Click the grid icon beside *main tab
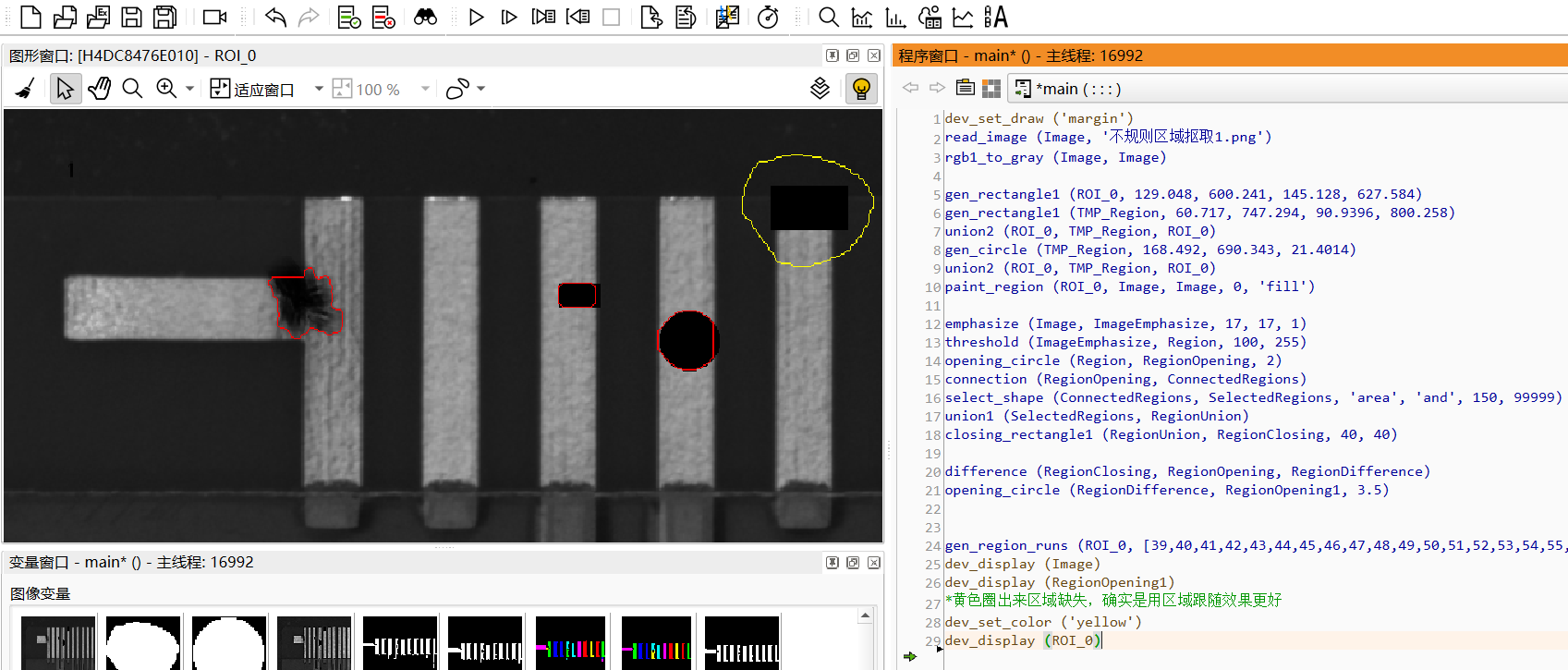1568x670 pixels. point(991,89)
